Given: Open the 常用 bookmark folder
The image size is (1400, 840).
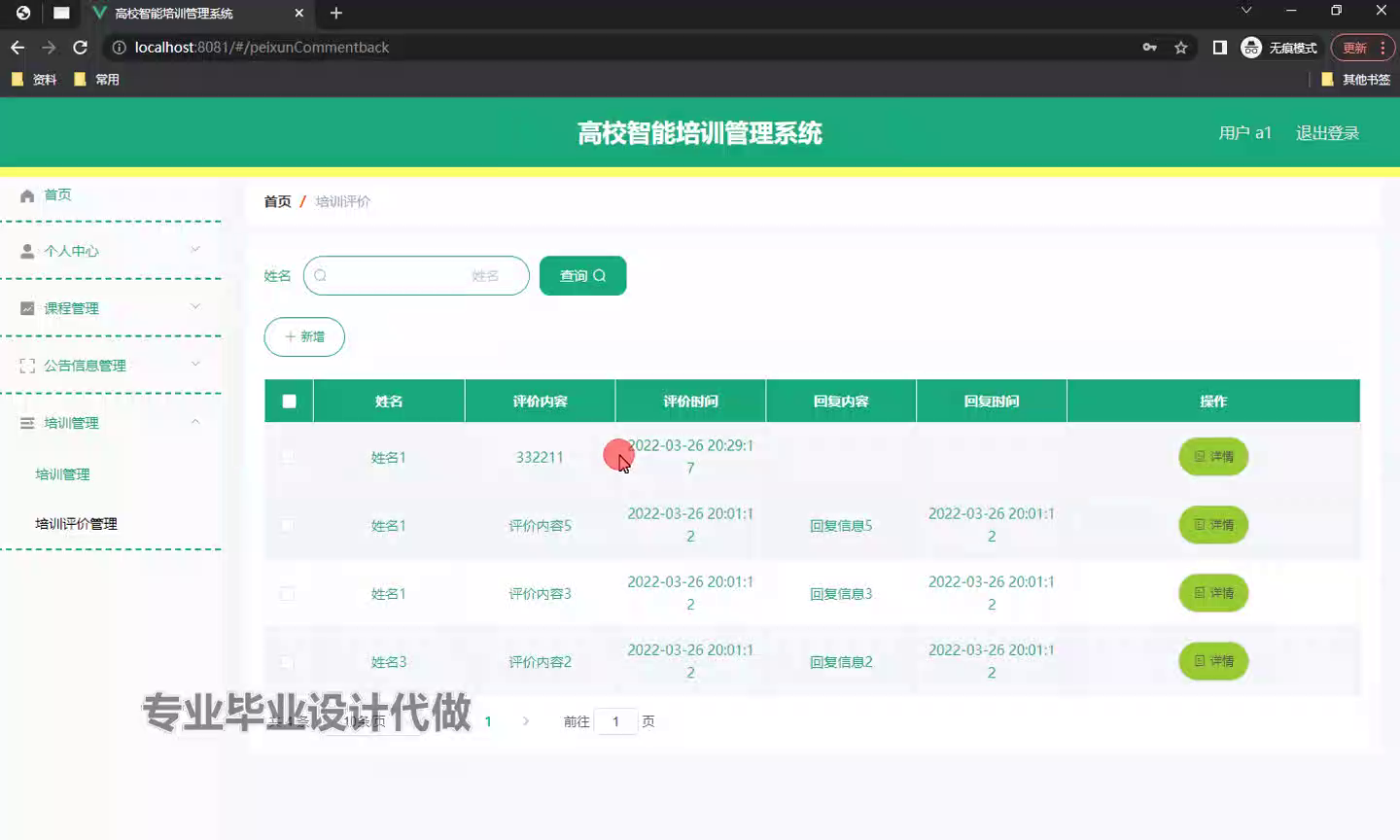Looking at the screenshot, I should click(96, 80).
